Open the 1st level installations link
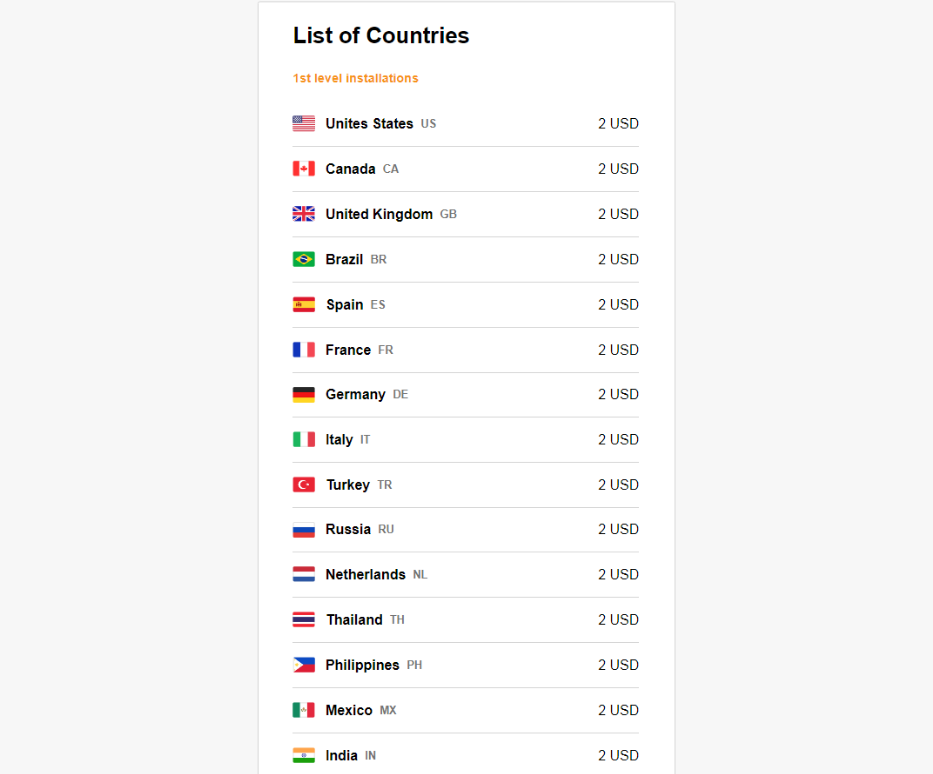The width and height of the screenshot is (933, 774). (x=355, y=78)
